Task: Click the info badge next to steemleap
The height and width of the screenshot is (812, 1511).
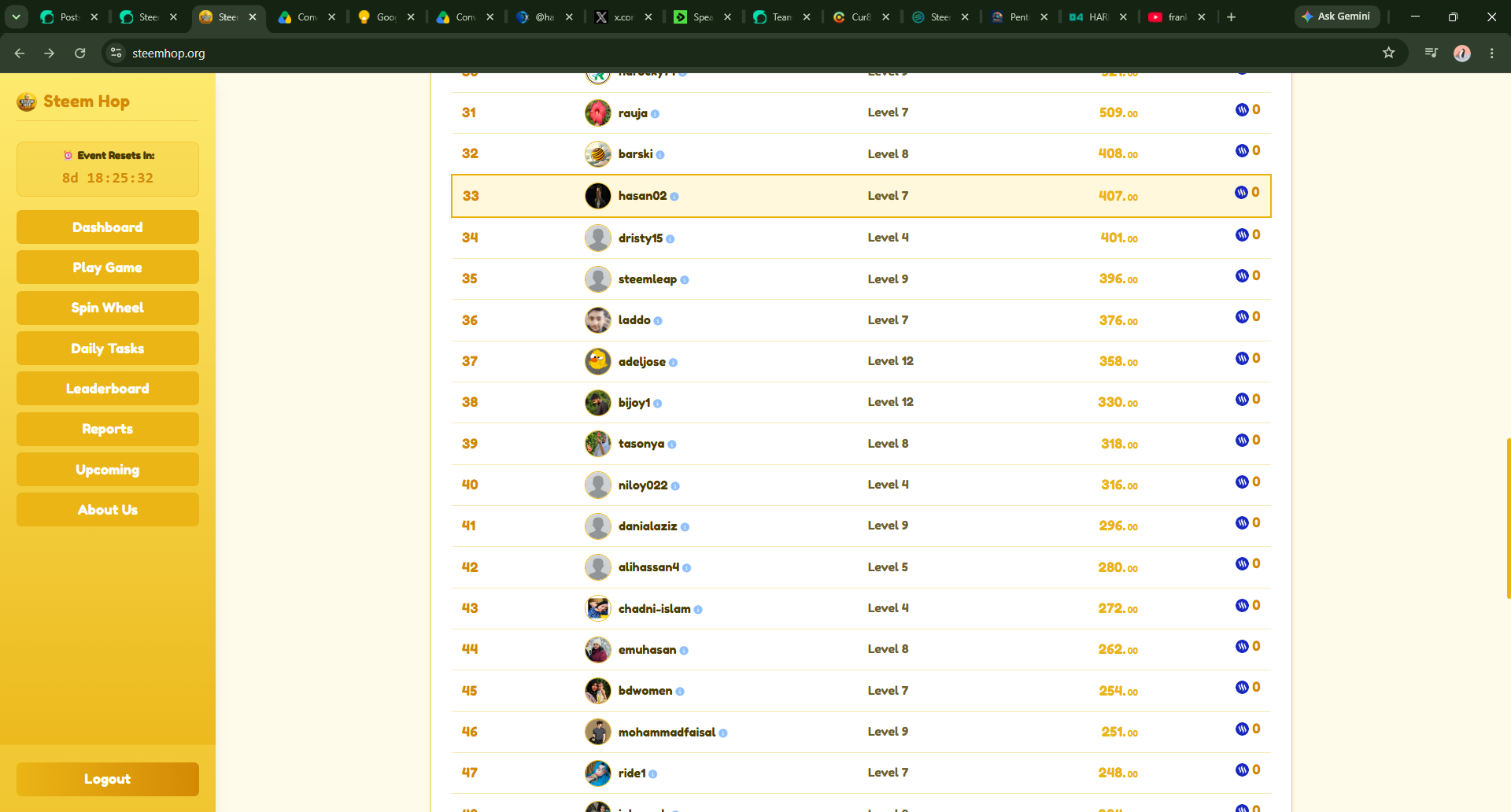Action: pyautogui.click(x=685, y=280)
